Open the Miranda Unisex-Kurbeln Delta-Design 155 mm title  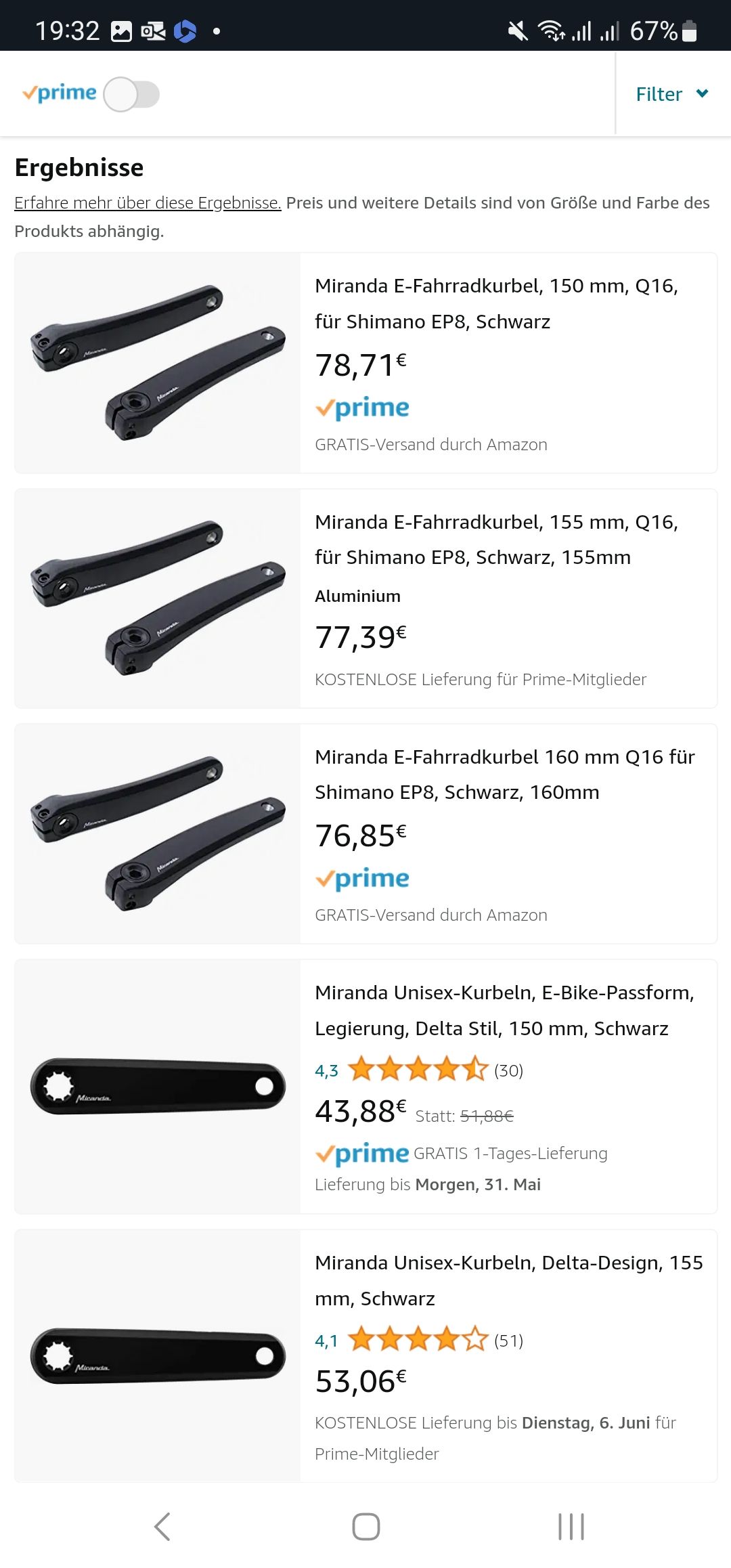[x=508, y=1280]
